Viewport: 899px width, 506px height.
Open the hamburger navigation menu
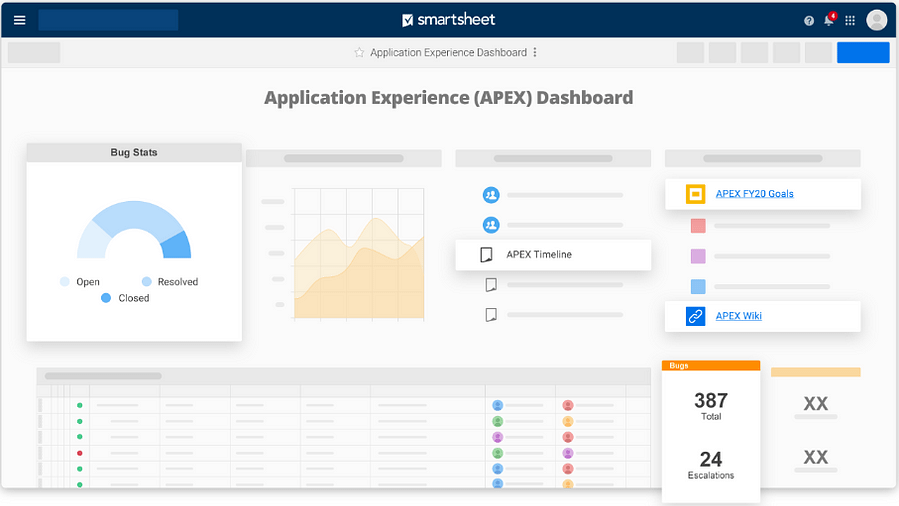pos(19,20)
